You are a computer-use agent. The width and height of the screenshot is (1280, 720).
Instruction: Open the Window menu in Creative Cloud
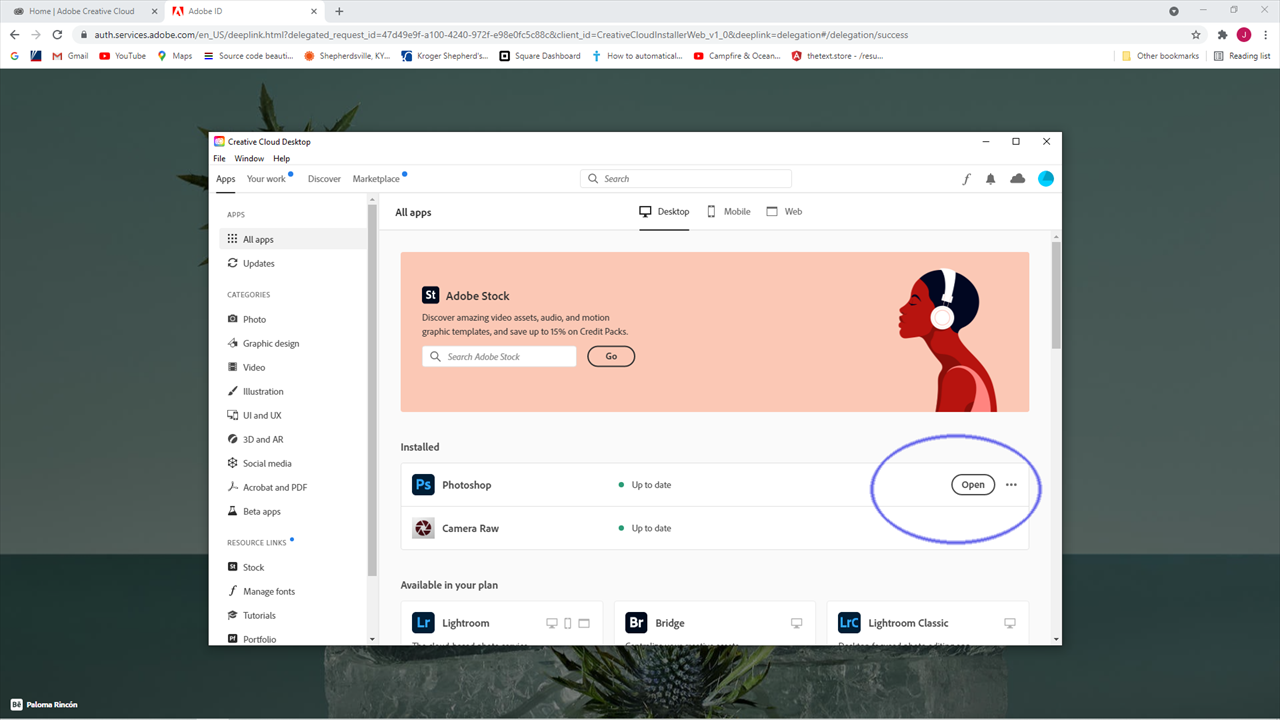coord(249,159)
